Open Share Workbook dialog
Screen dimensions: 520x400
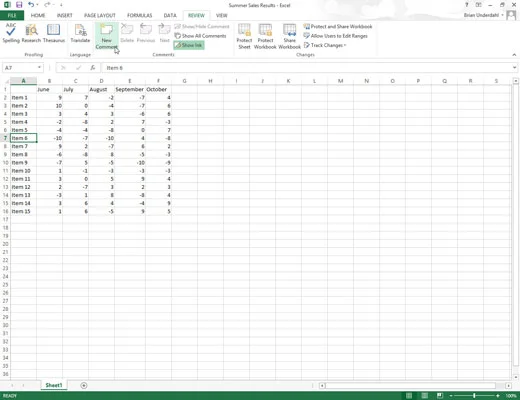(x=289, y=36)
